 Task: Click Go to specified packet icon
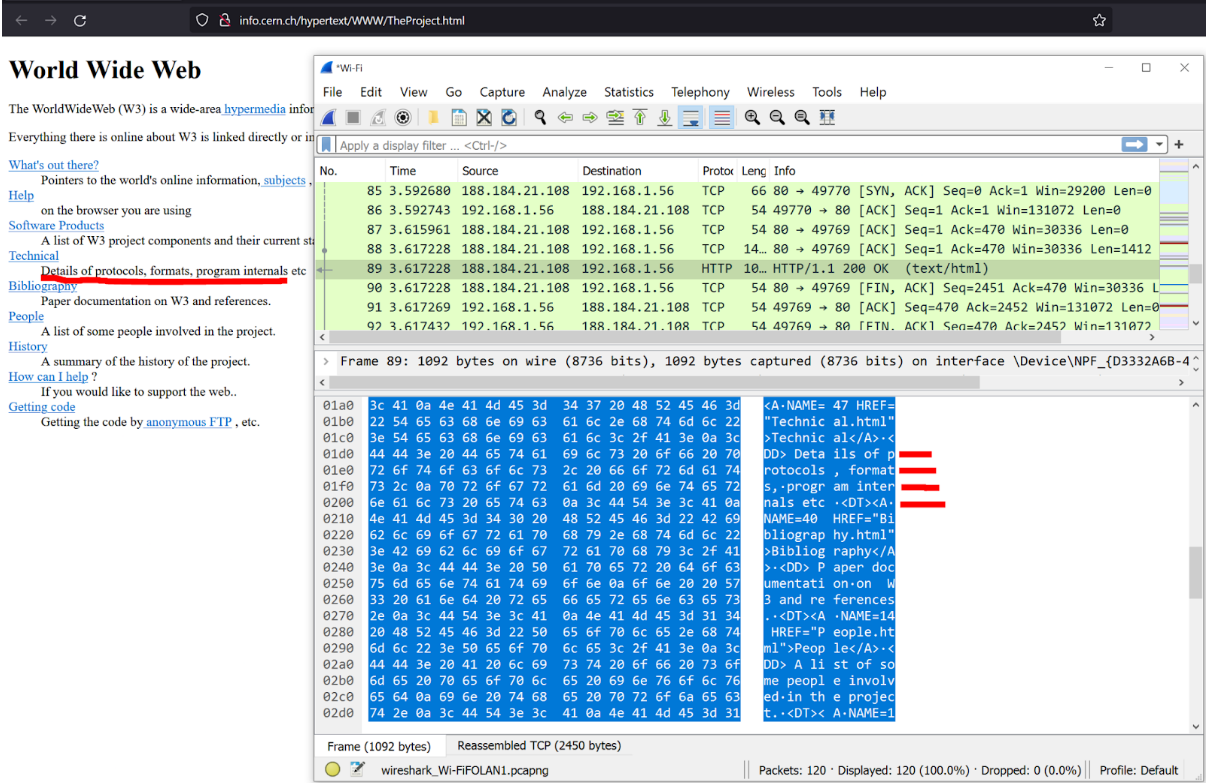click(615, 118)
